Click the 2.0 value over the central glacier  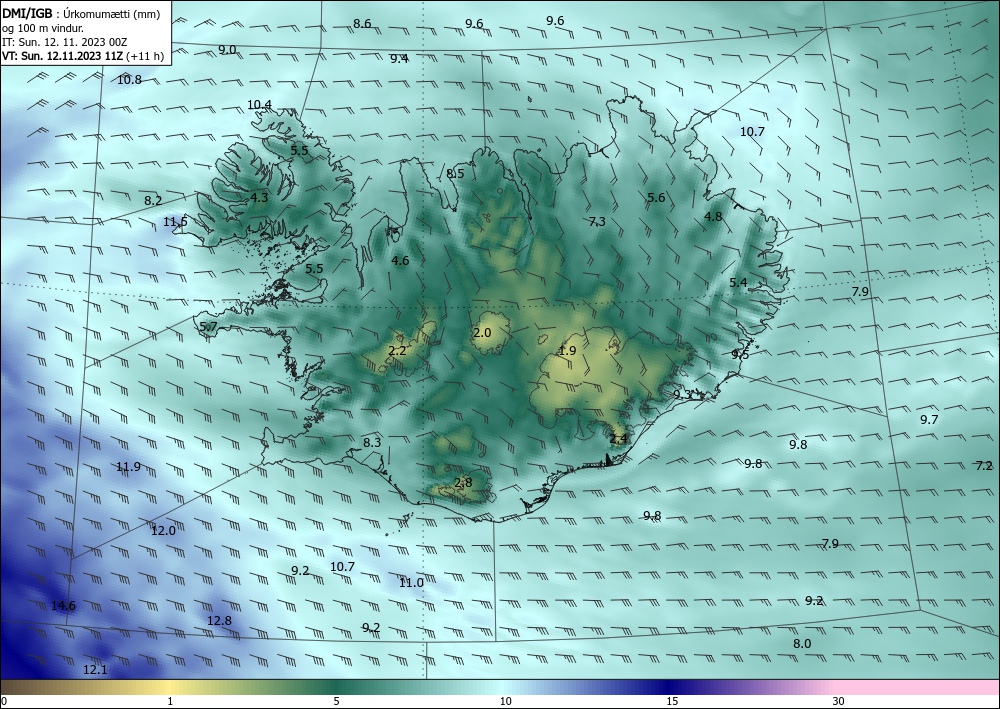(482, 333)
